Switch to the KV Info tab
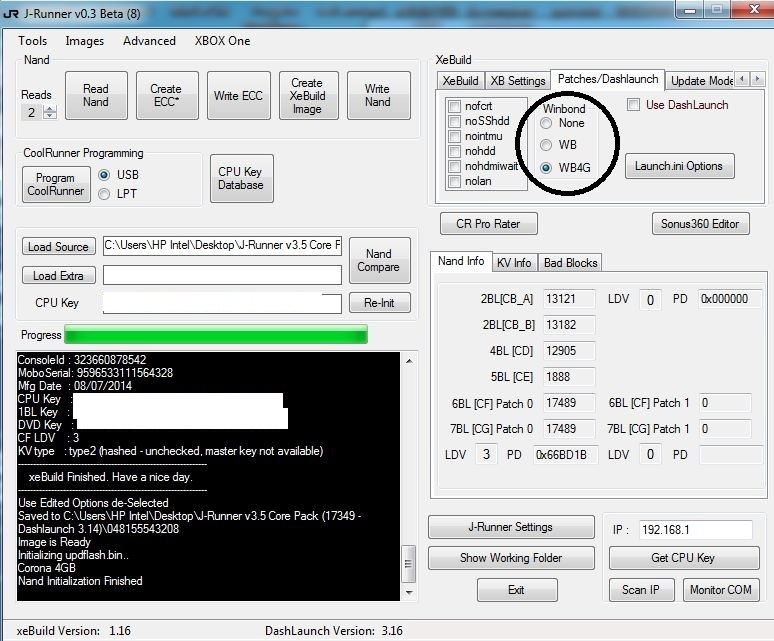Image resolution: width=774 pixels, height=641 pixels. coord(514,263)
